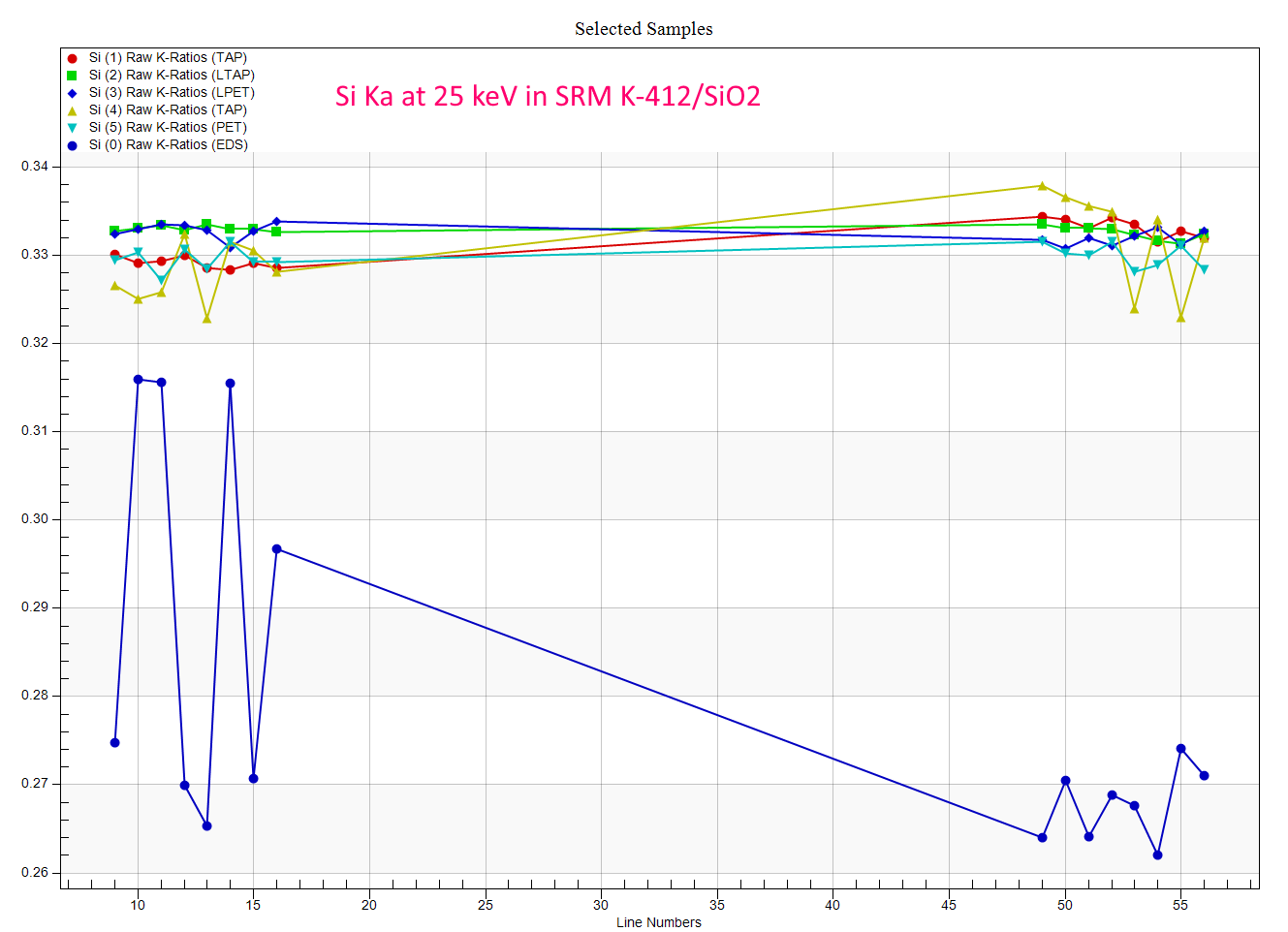
Task: Select the 'Si (3) Raw K-Ratios (LPET)' legend entry
Action: click(172, 93)
